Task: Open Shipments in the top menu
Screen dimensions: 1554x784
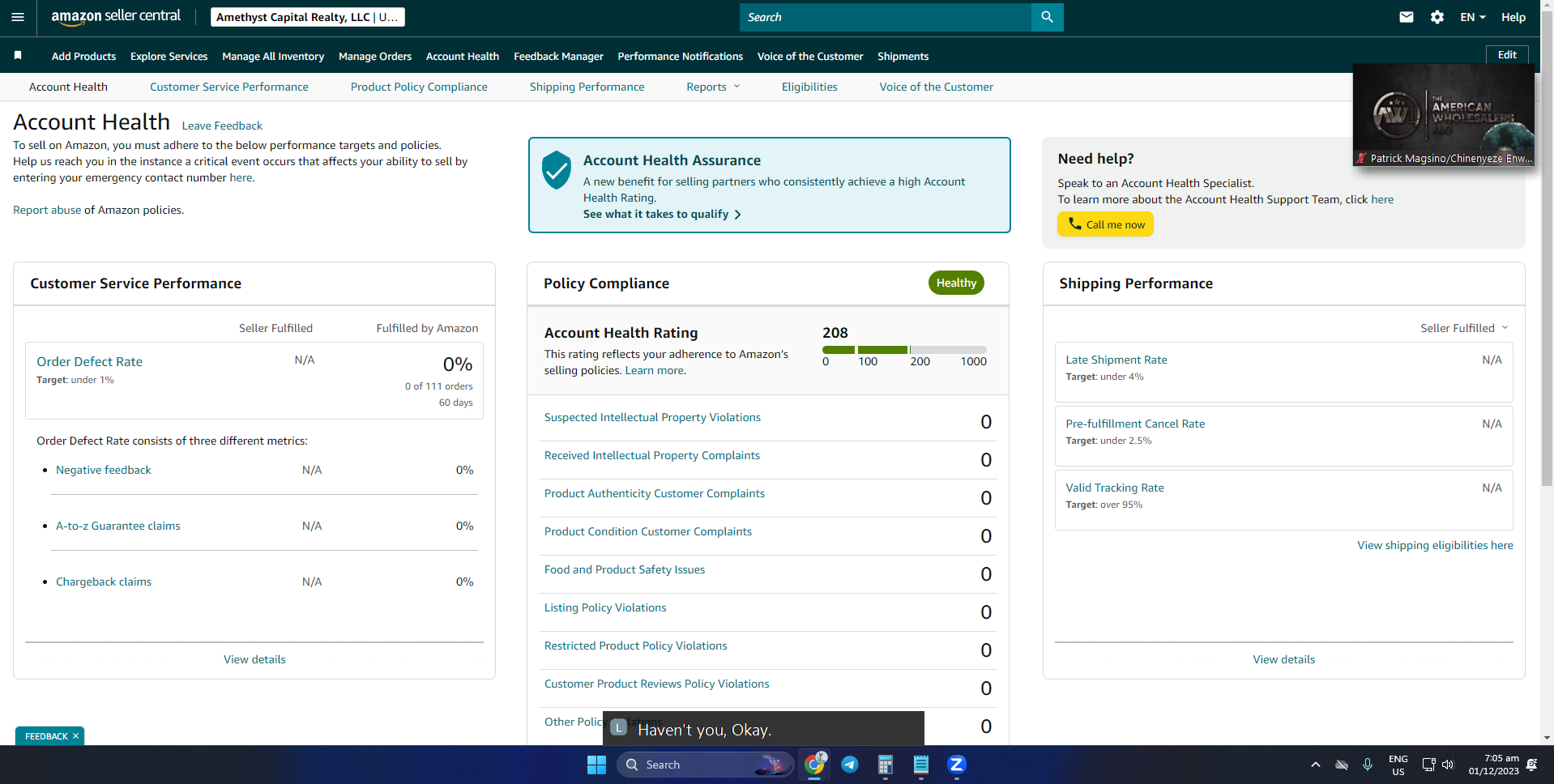Action: point(903,56)
